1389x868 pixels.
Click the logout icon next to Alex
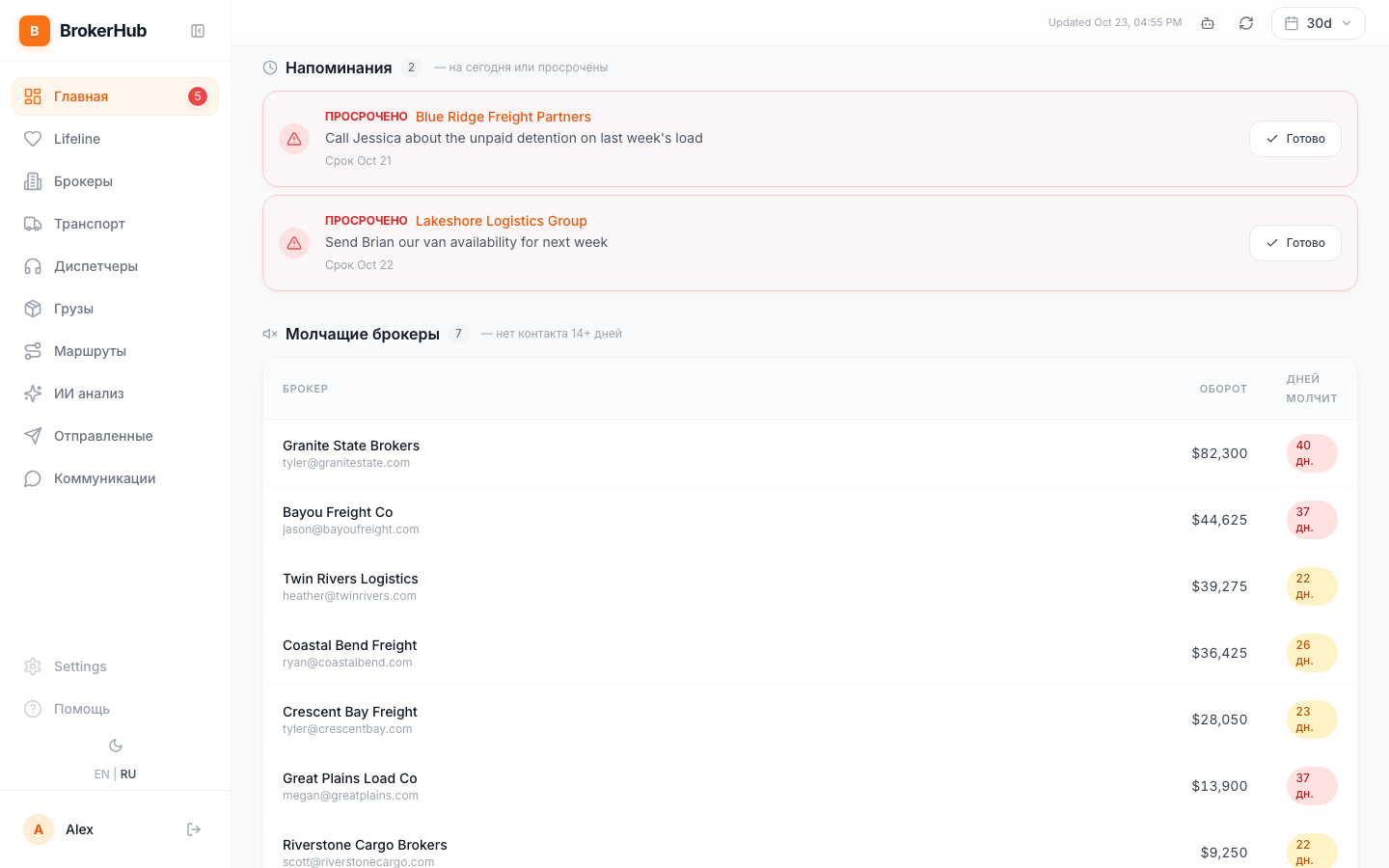(194, 829)
